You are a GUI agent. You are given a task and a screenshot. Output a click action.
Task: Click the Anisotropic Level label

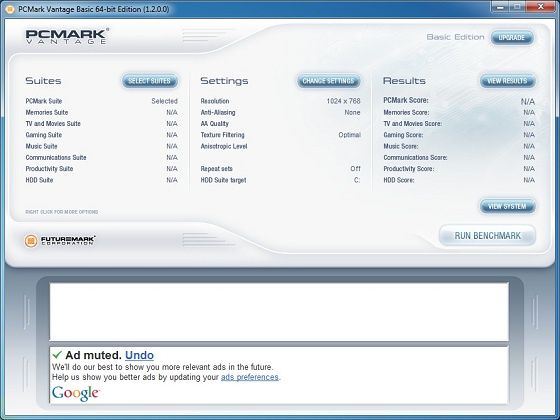[x=224, y=146]
